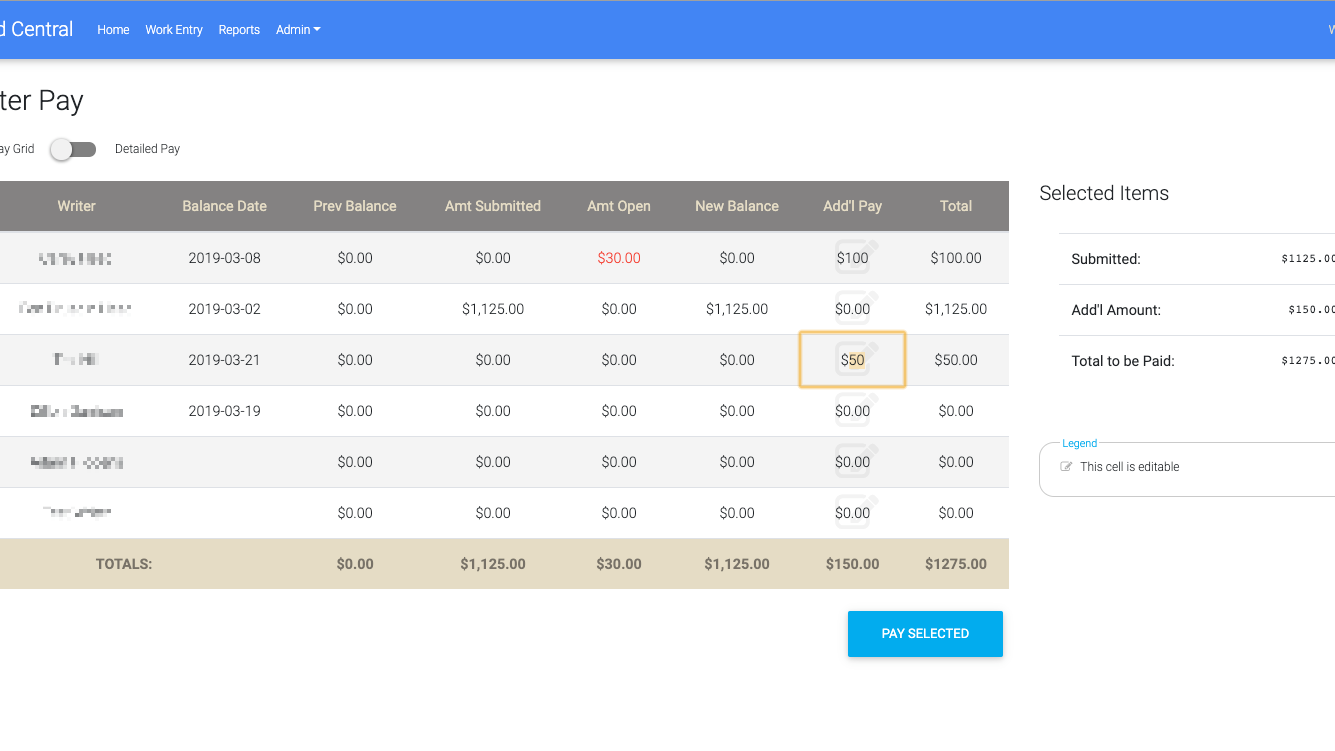Go to the Home menu item
This screenshot has height=751, width=1335.
point(113,30)
